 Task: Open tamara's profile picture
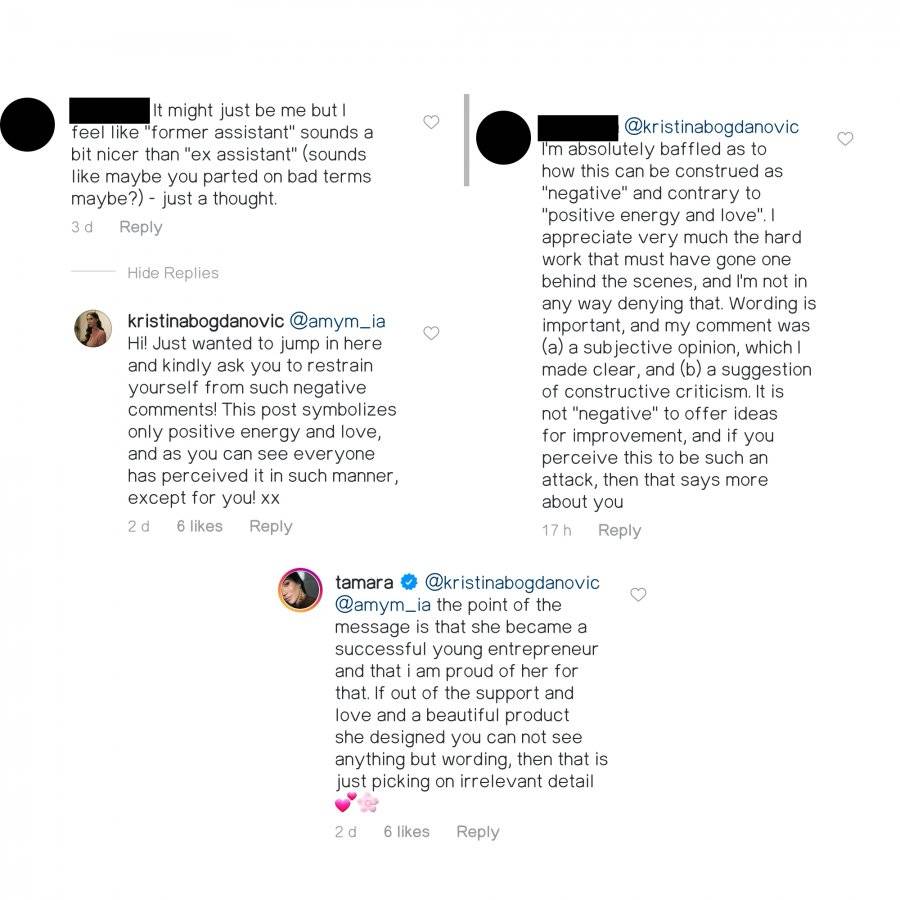(x=300, y=589)
